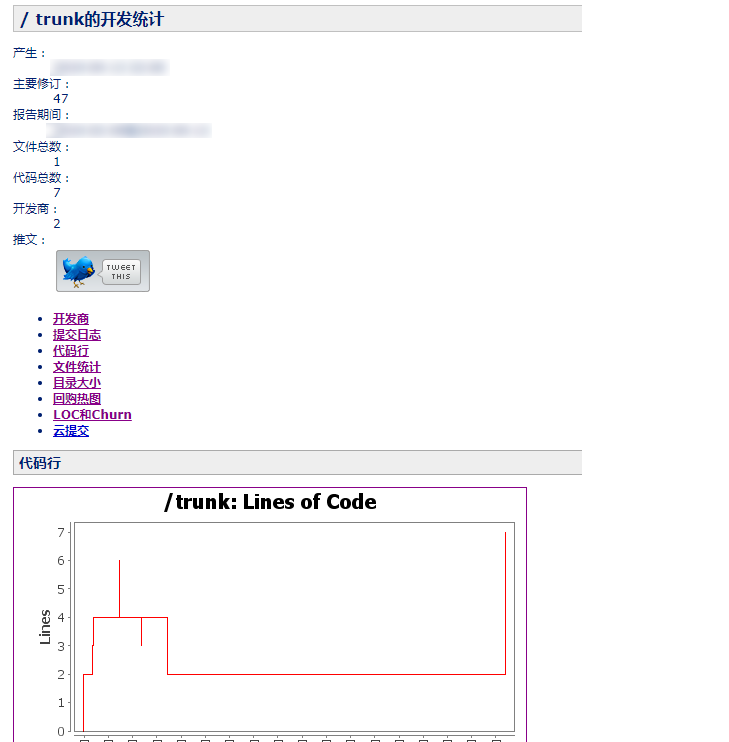Image resolution: width=729 pixels, height=742 pixels.
Task: Click the '/trunk: Lines of Code' chart title
Action: (270, 502)
